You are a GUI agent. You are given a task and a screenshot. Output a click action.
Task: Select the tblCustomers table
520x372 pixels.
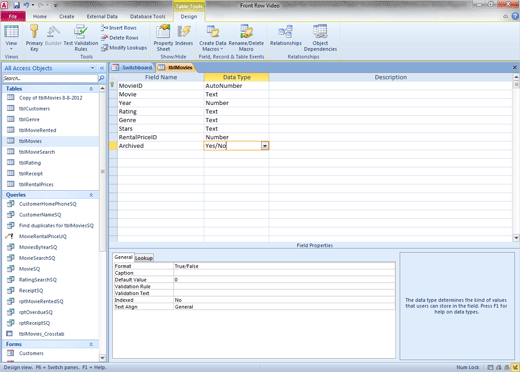[34, 109]
